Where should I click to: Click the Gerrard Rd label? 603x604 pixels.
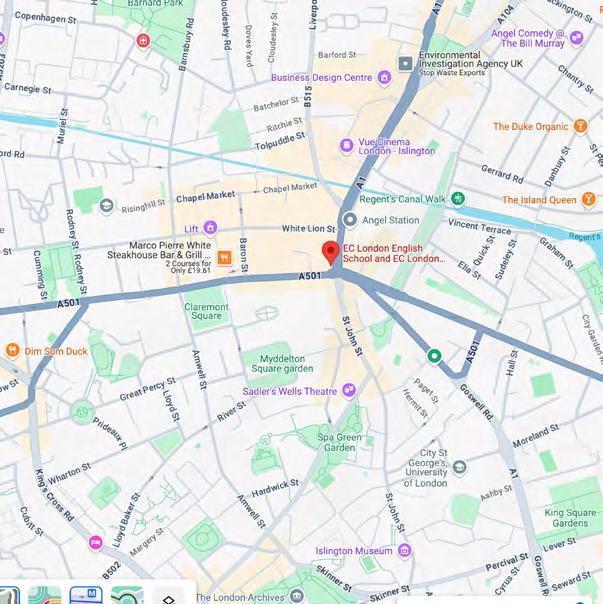502,174
